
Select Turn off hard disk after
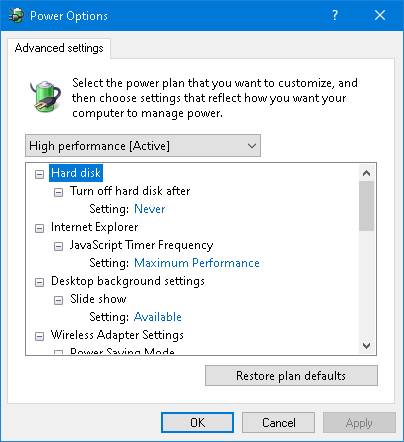point(130,191)
